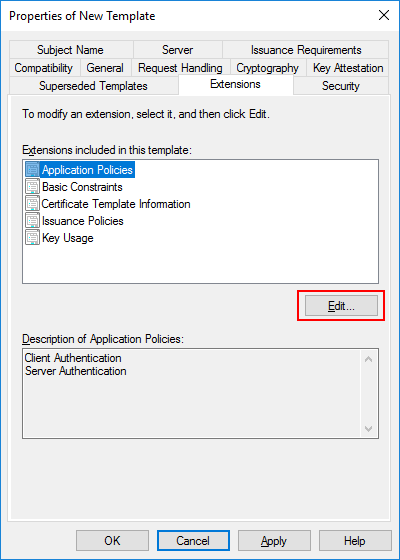Switch to the Superseded Templates tab
400x560 pixels.
pos(93,86)
